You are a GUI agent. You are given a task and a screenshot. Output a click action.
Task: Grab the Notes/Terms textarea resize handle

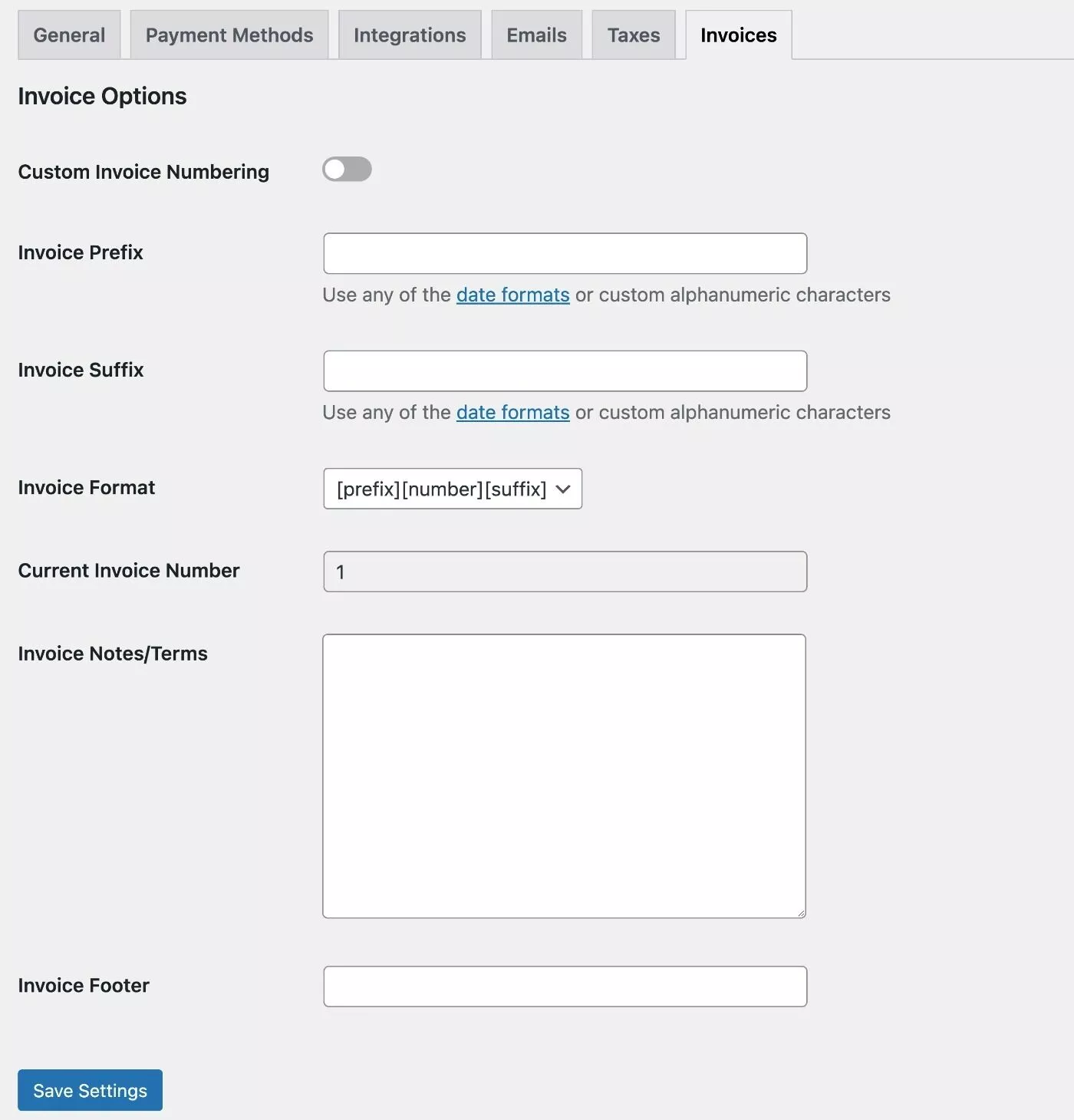pyautogui.click(x=800, y=913)
